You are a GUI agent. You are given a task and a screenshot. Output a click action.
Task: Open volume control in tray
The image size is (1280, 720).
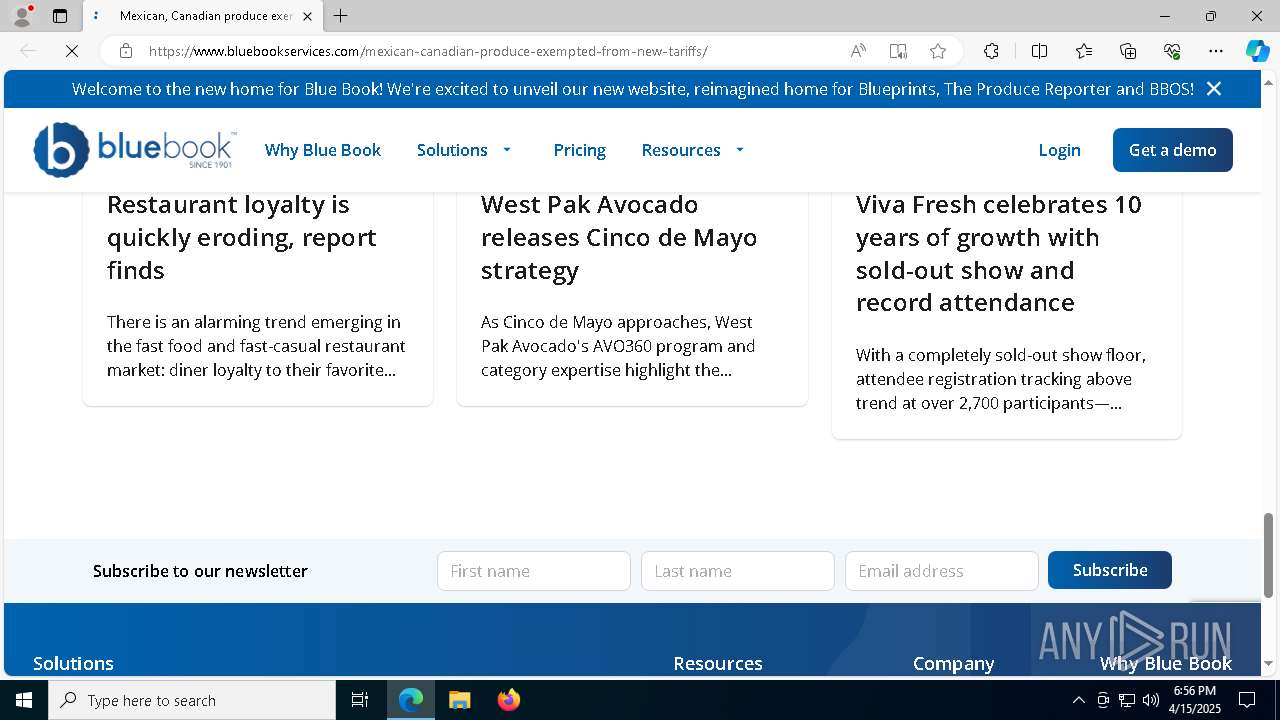(1150, 700)
